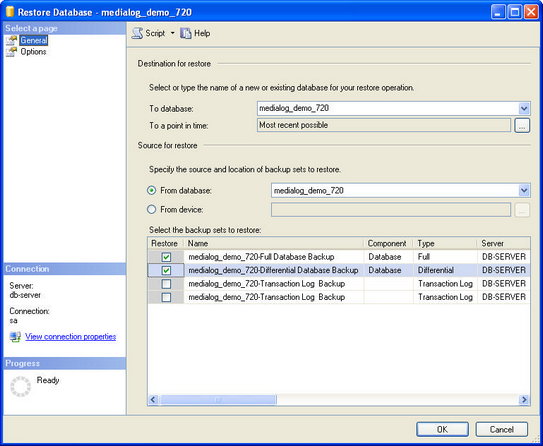The width and height of the screenshot is (543, 446).
Task: Click the scroll-right arrow of backup list
Action: [x=524, y=400]
